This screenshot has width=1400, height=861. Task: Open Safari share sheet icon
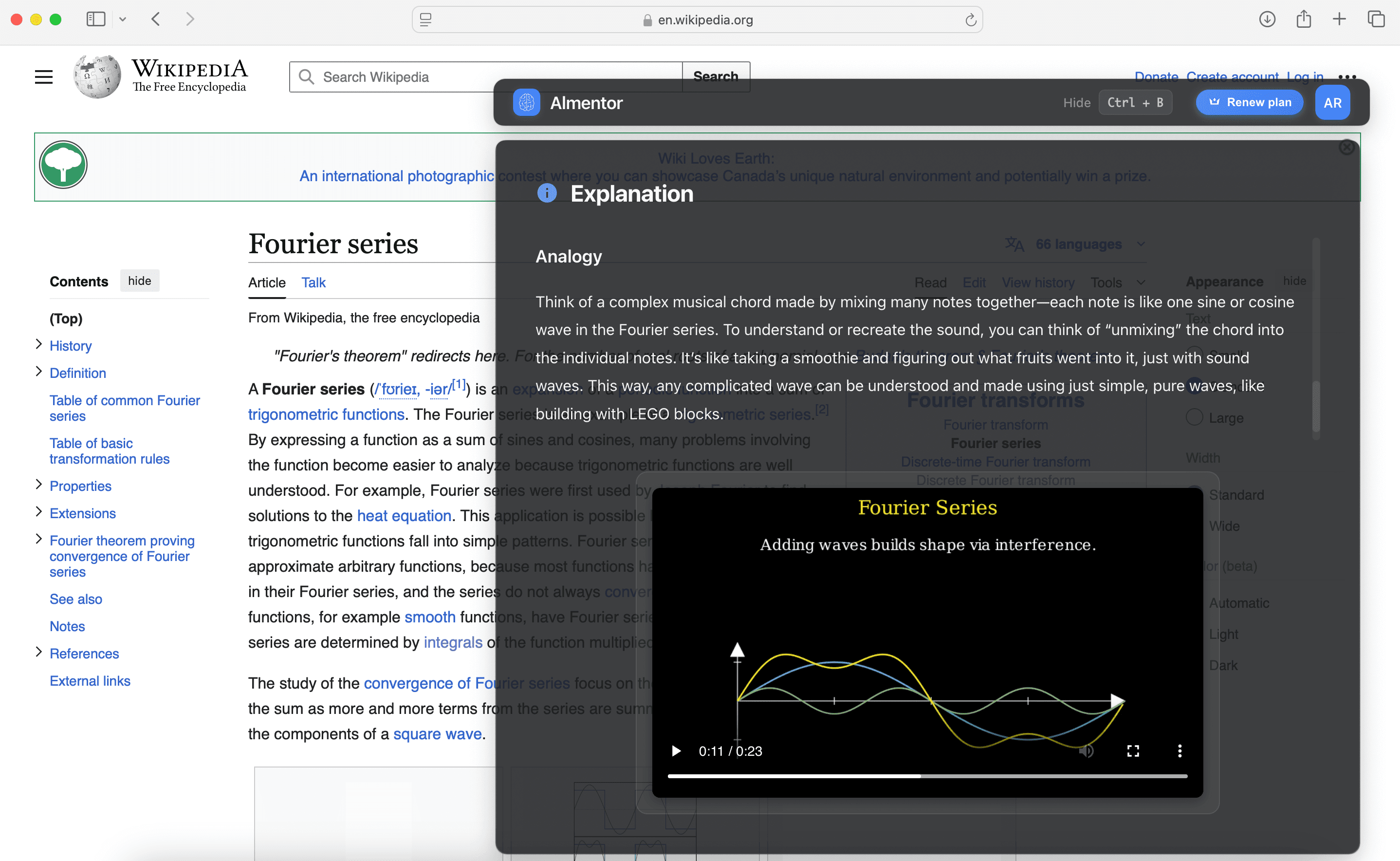coord(1303,19)
